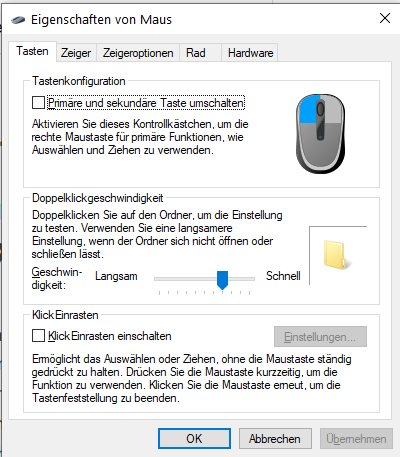Click the KlickEinrasten einschalten label text
The width and height of the screenshot is (400, 457).
tap(110, 336)
